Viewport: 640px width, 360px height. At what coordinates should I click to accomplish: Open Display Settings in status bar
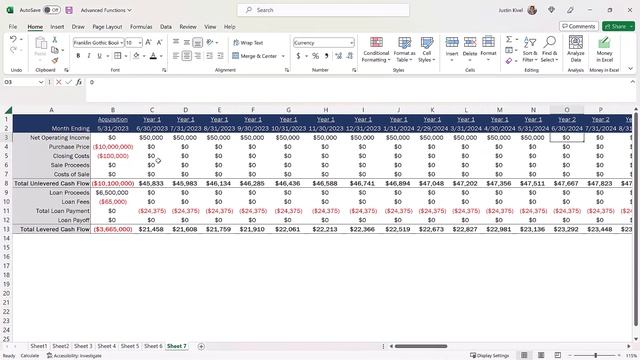(x=489, y=355)
